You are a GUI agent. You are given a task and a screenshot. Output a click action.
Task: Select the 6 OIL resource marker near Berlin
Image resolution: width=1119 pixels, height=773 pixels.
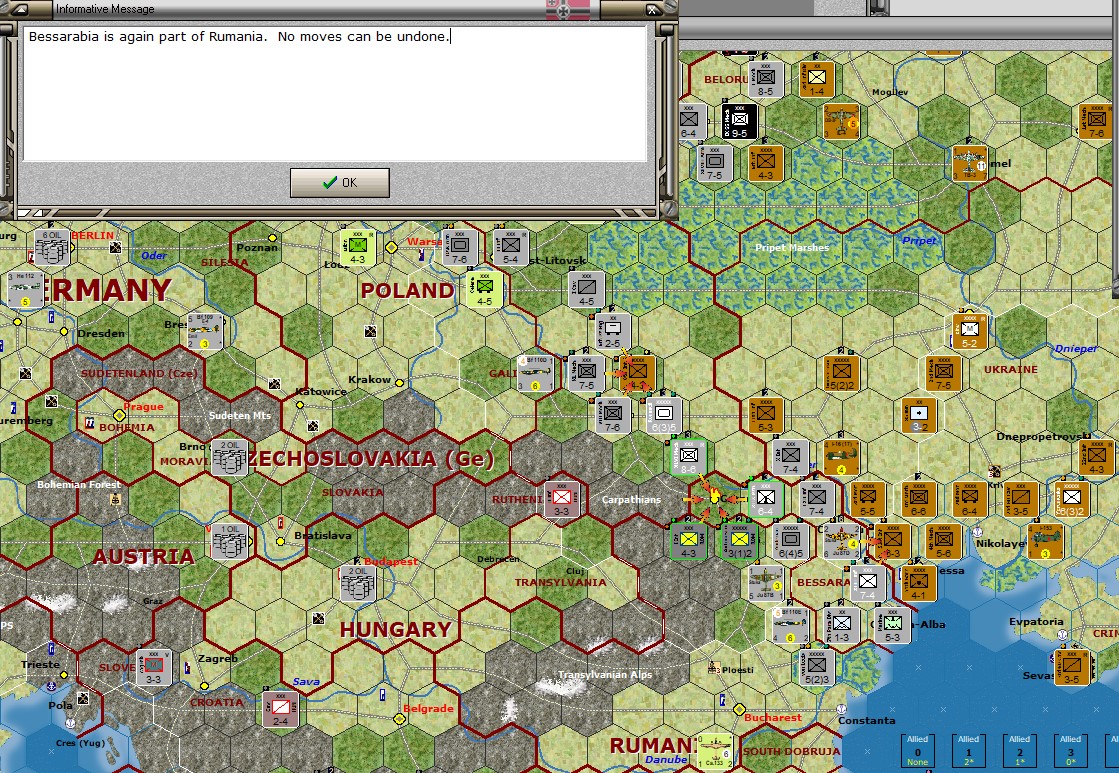tap(51, 248)
